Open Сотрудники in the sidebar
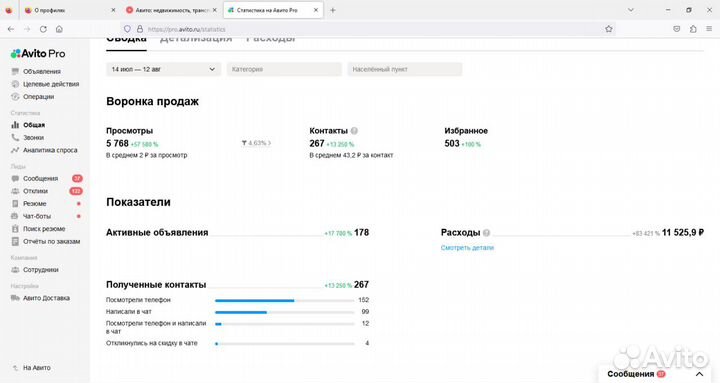 [x=41, y=270]
